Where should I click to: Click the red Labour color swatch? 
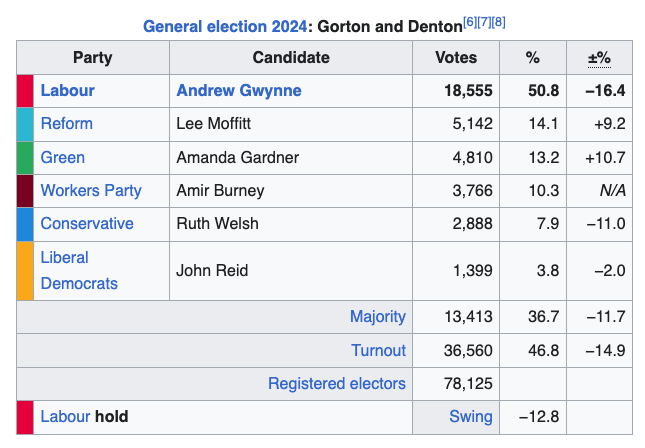tap(25, 91)
